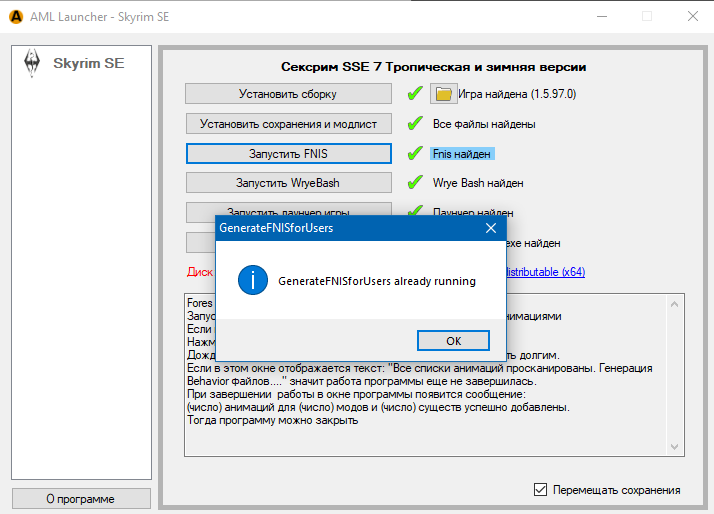The image size is (714, 514).
Task: Click Установить сохранения и модлист button
Action: click(x=288, y=124)
